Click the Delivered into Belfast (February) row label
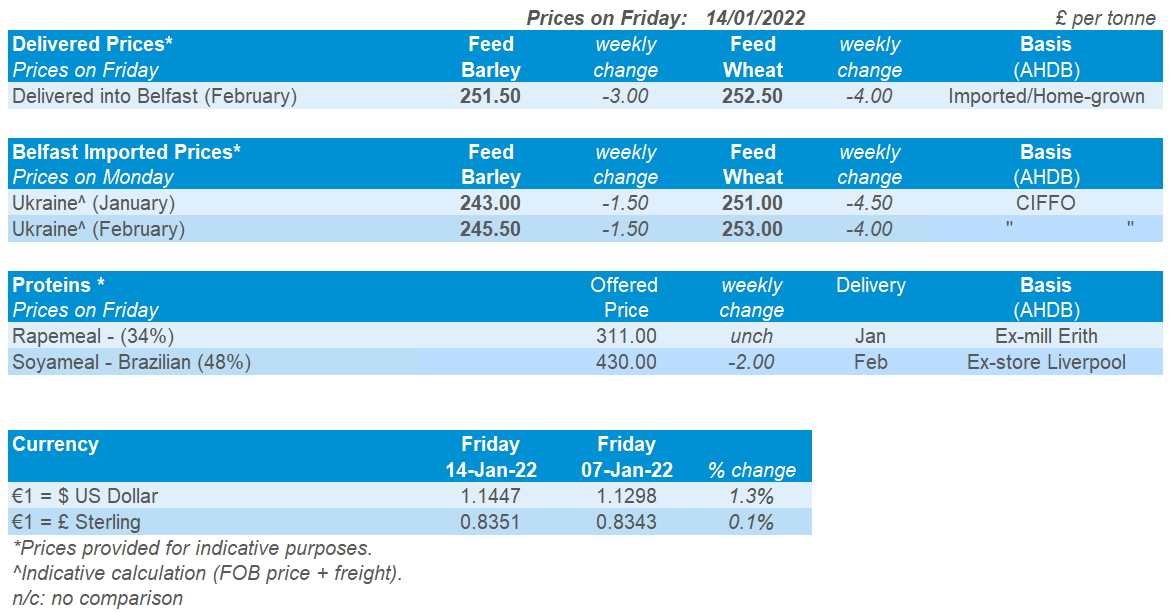 (154, 97)
